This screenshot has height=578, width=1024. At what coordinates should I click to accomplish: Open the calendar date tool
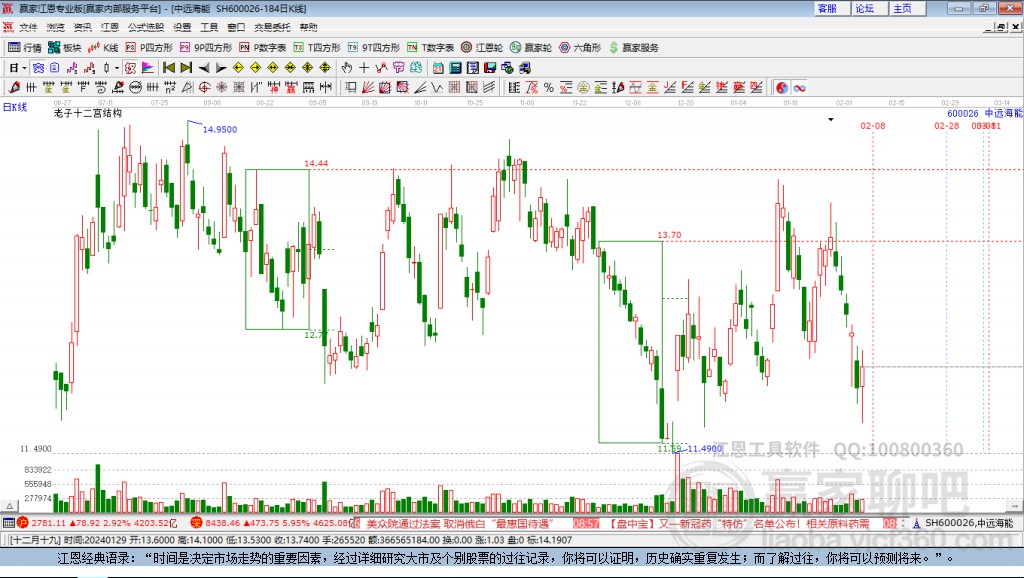[x=438, y=67]
